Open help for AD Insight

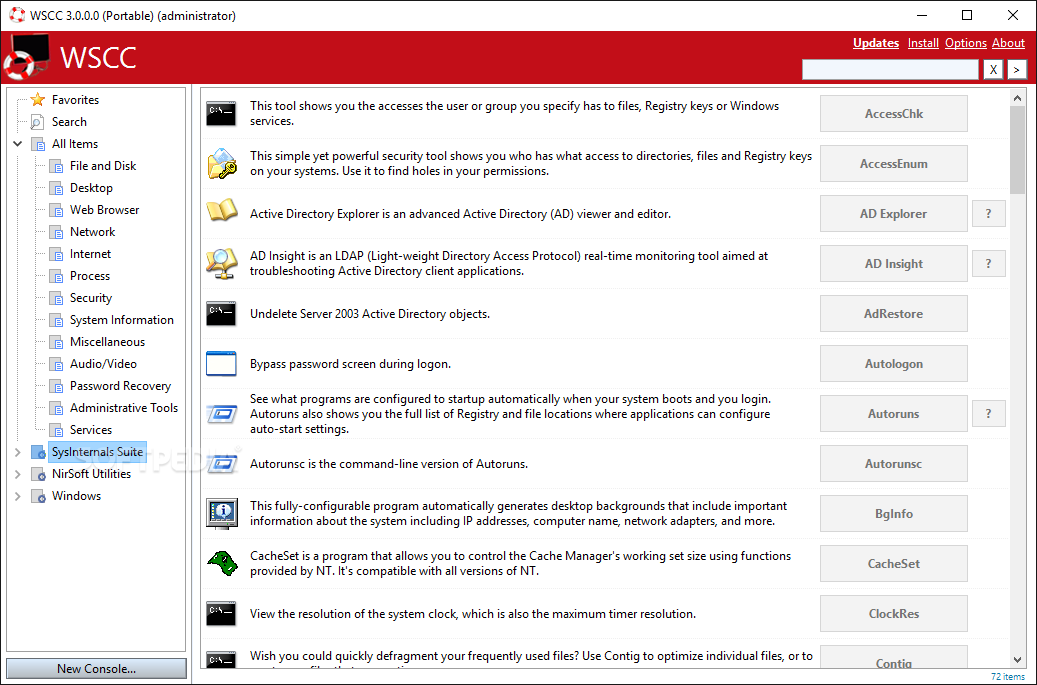tap(989, 264)
